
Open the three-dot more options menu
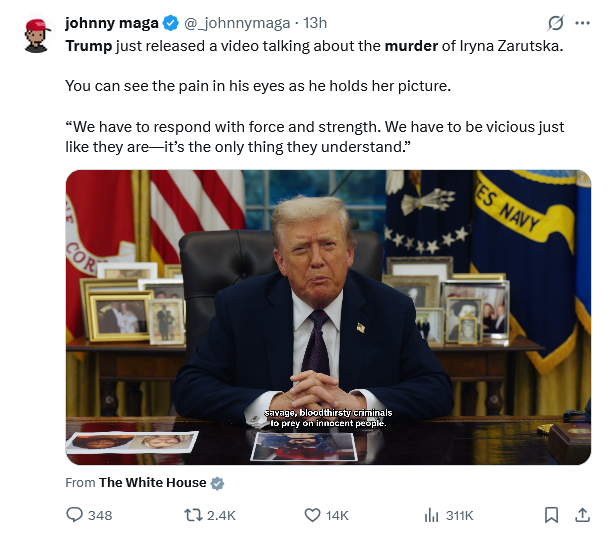(x=583, y=23)
